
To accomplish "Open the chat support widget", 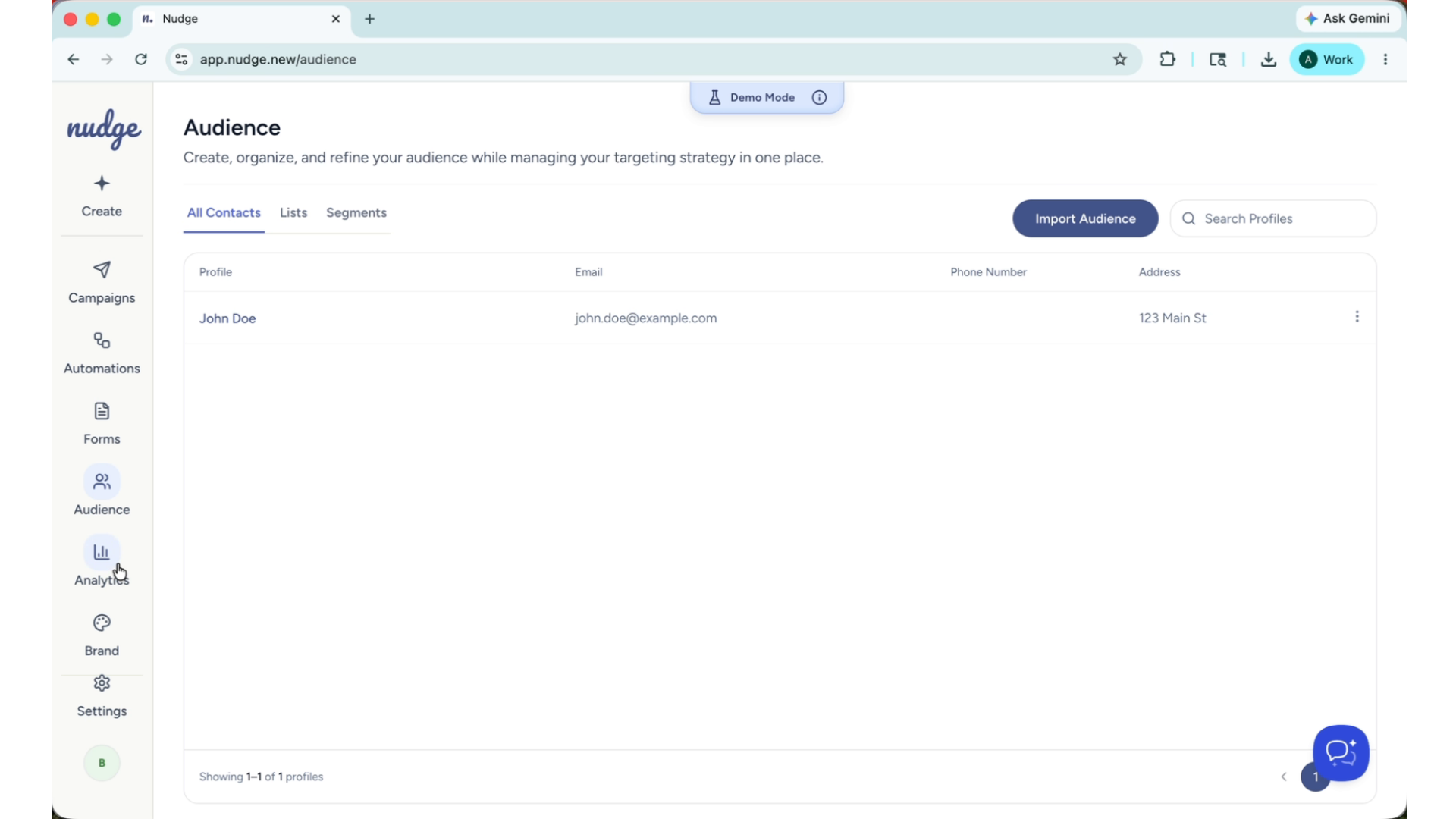I will pos(1341,752).
